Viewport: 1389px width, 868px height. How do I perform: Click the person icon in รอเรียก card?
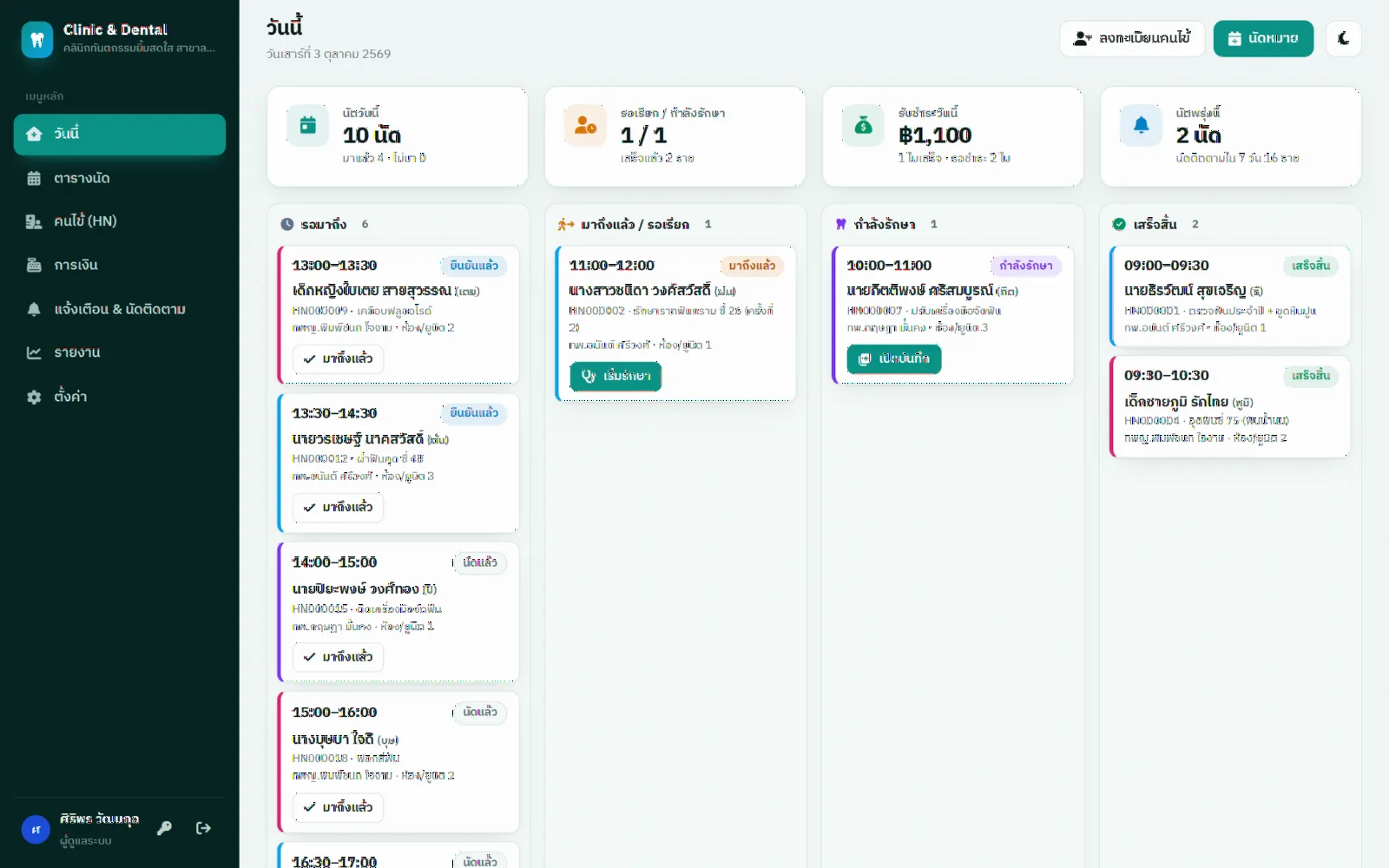[585, 126]
